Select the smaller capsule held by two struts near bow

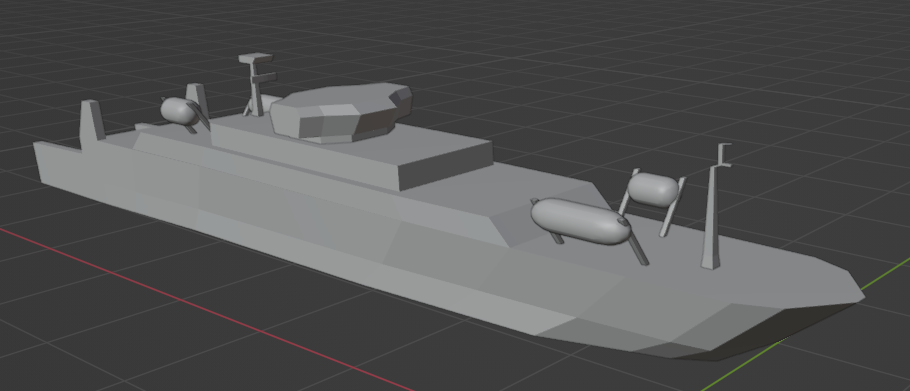(653, 189)
